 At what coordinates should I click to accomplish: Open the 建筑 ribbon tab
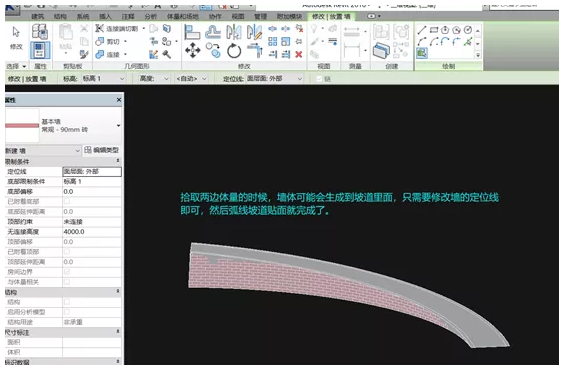pos(38,17)
